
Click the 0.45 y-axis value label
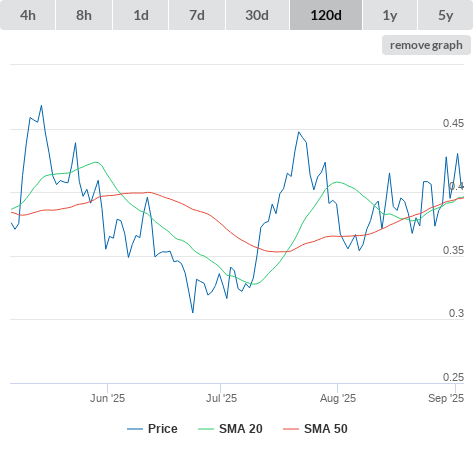point(453,123)
